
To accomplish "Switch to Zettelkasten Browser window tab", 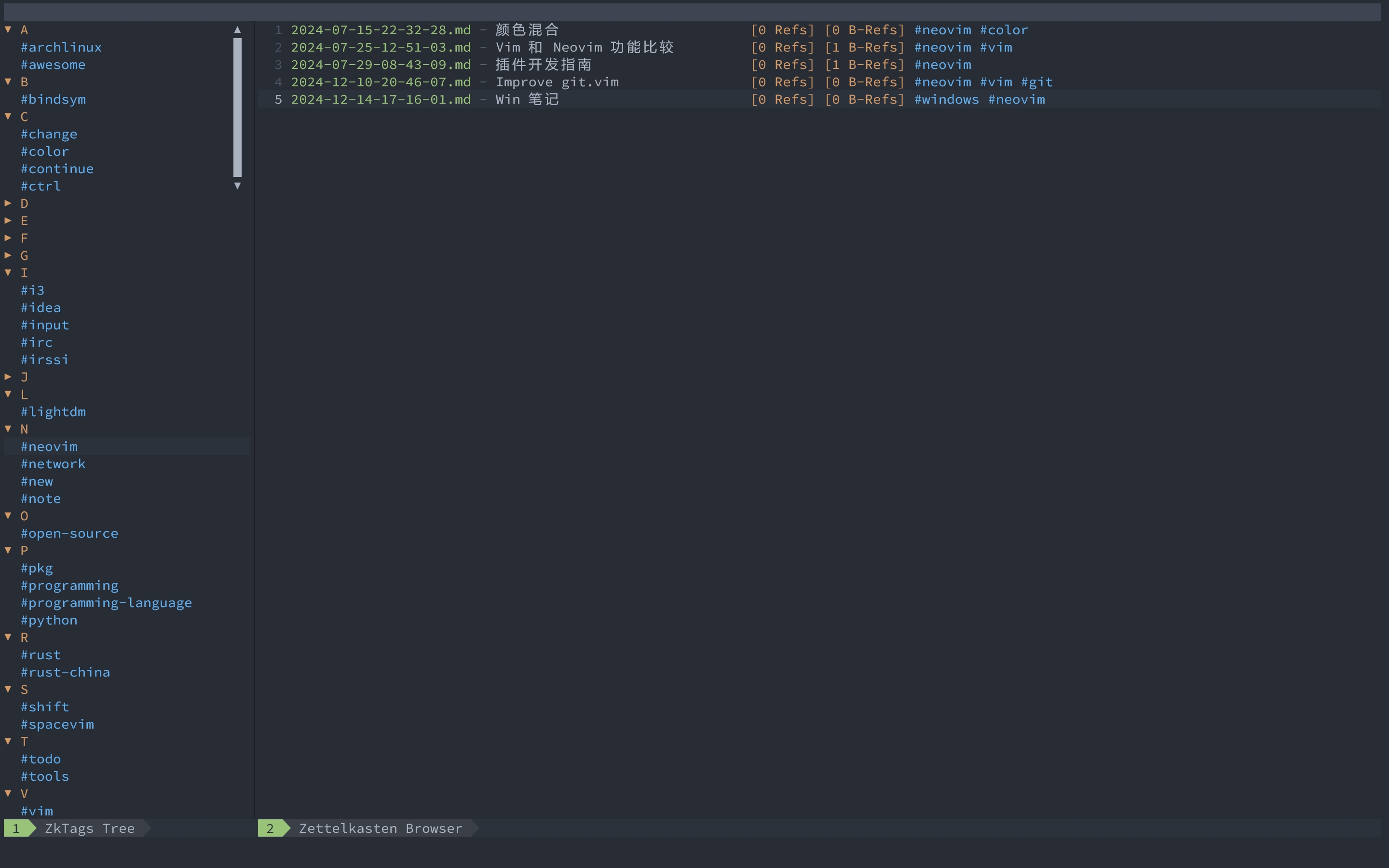I will pyautogui.click(x=380, y=828).
